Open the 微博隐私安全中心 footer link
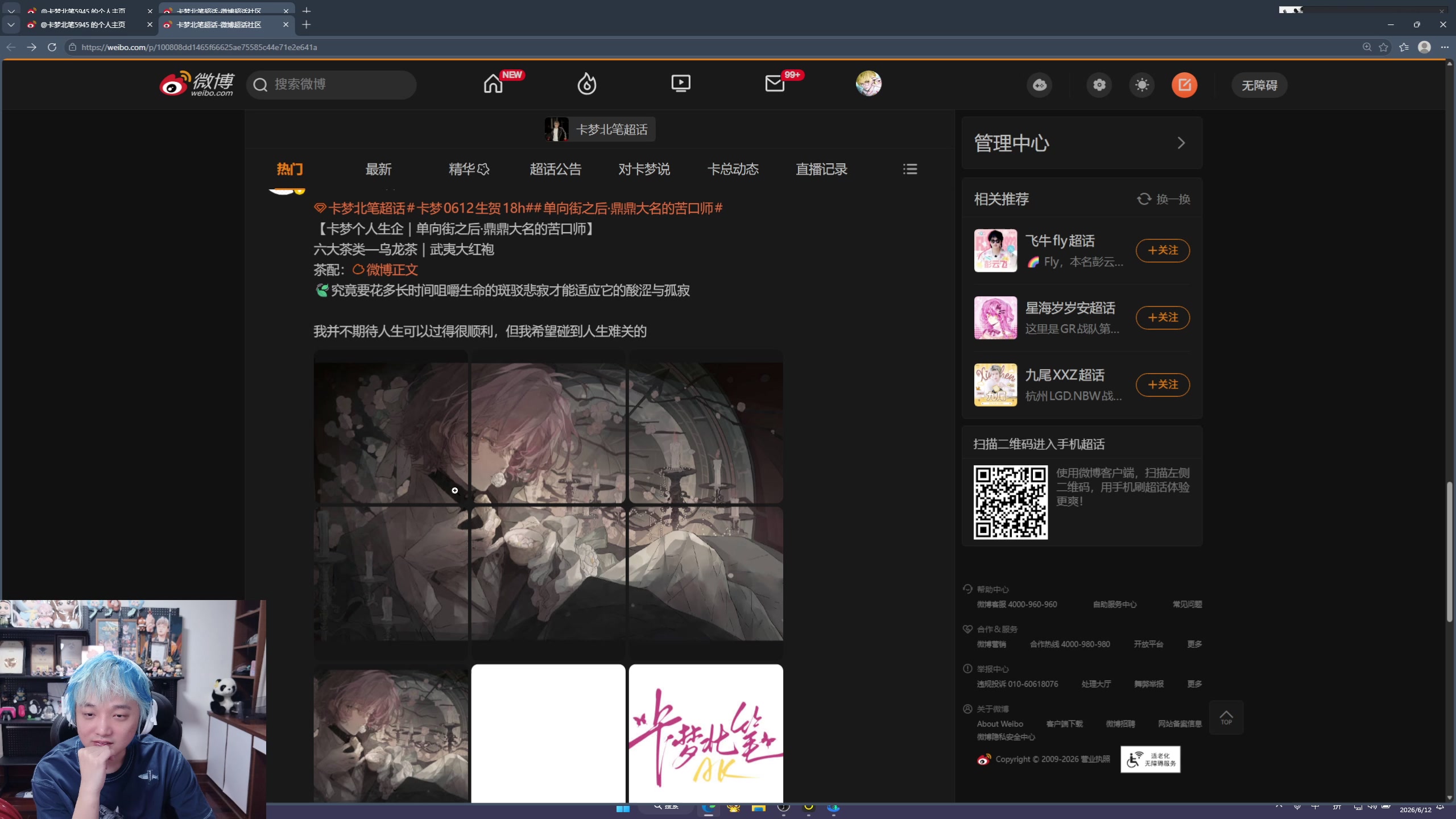The width and height of the screenshot is (1456, 819). tap(1006, 737)
